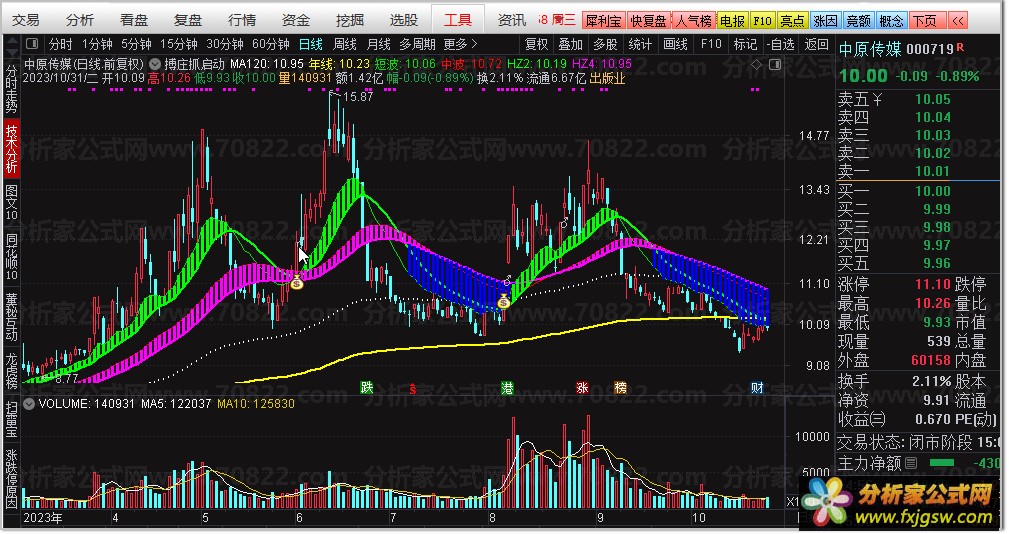This screenshot has width=1009, height=534.
Task: Select the 挖掘 tab
Action: pyautogui.click(x=350, y=21)
